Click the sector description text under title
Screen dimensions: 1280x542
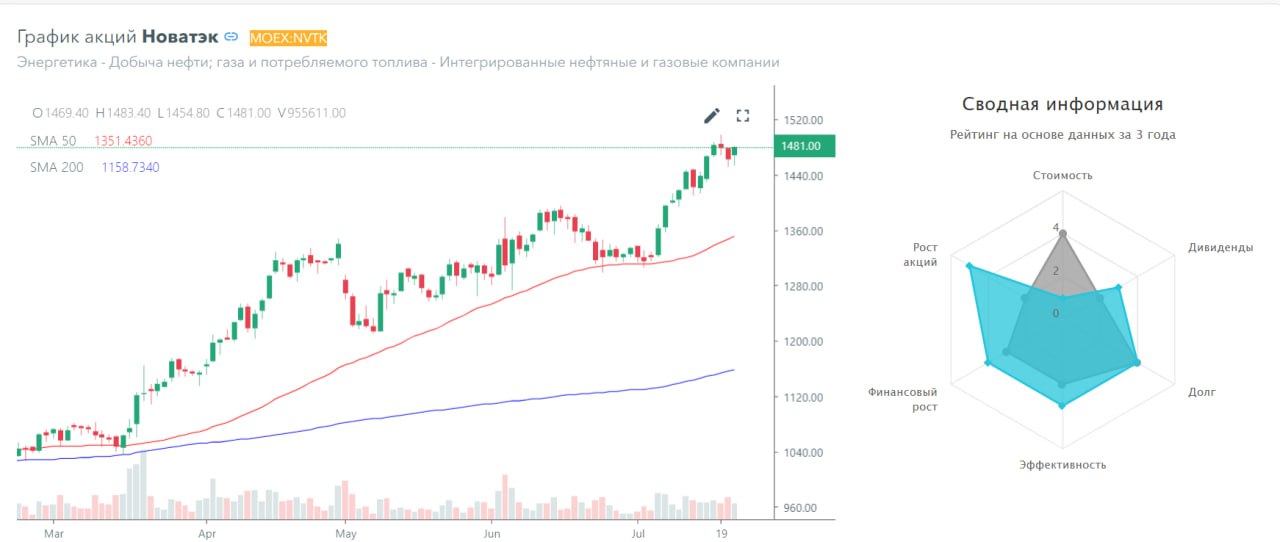398,62
